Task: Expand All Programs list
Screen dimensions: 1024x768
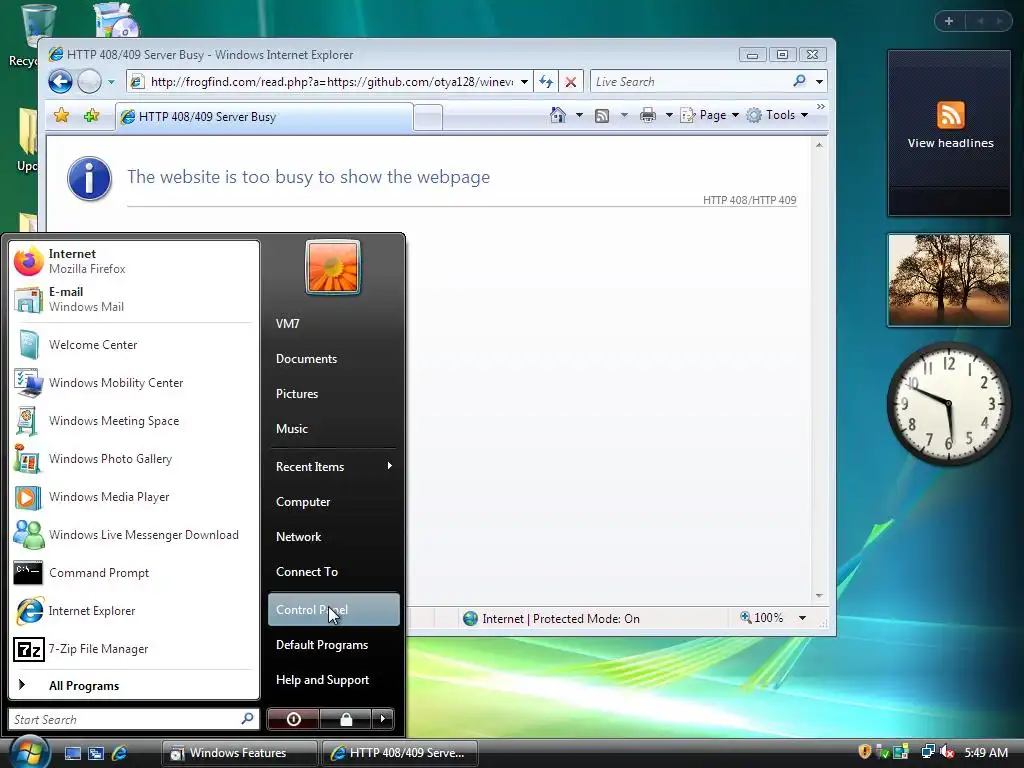Action: pyautogui.click(x=133, y=686)
